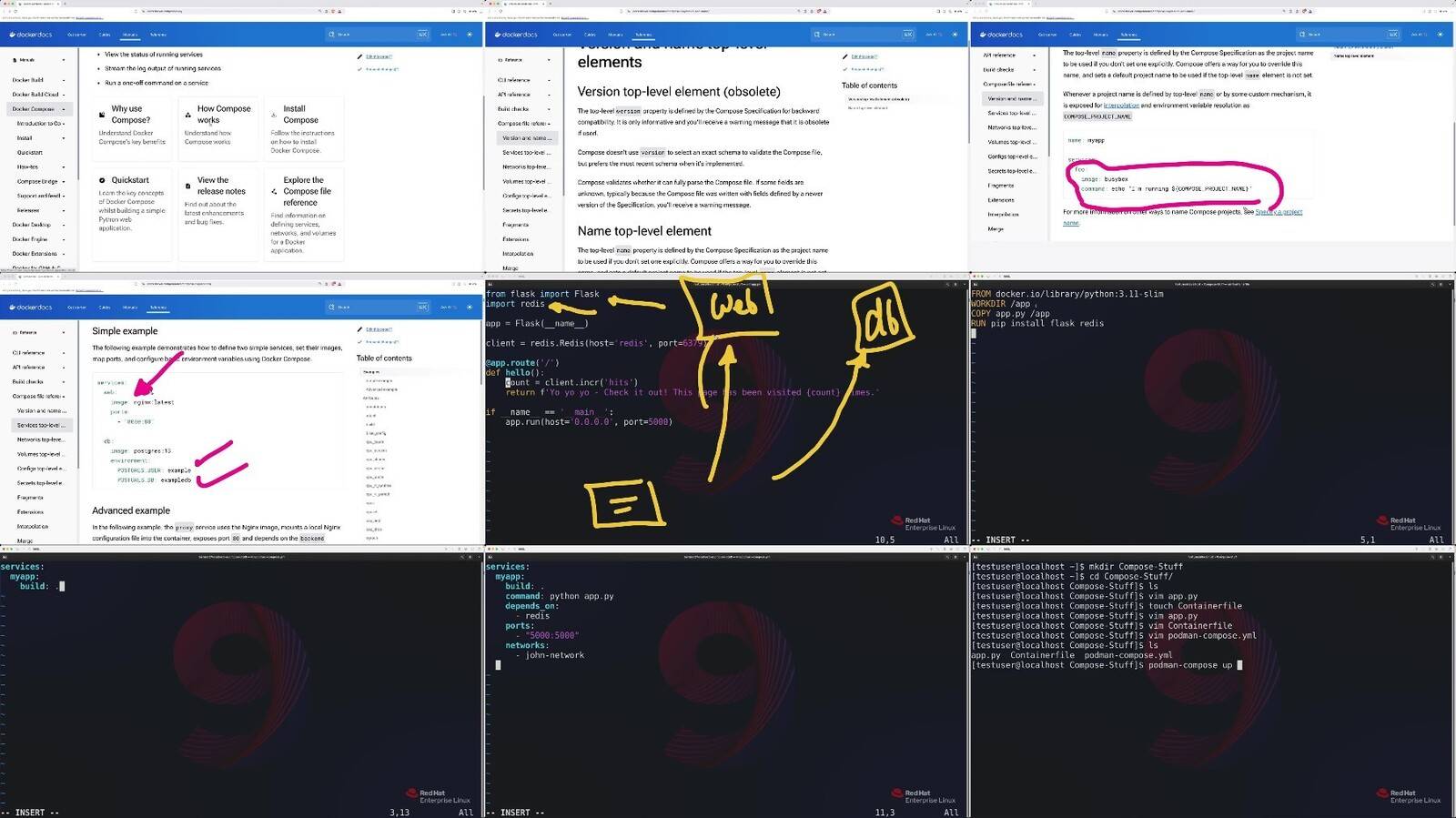This screenshot has height=818, width=1456.
Task: Expand Docker Build Cloud chevron in the sidebar
Action: coord(64,95)
